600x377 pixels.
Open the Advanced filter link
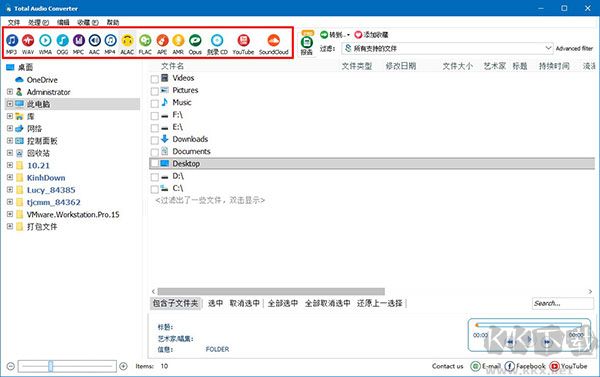pos(574,49)
